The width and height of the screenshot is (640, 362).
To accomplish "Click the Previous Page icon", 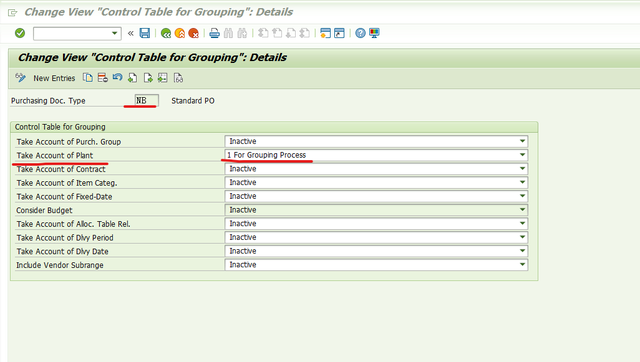I will [277, 33].
